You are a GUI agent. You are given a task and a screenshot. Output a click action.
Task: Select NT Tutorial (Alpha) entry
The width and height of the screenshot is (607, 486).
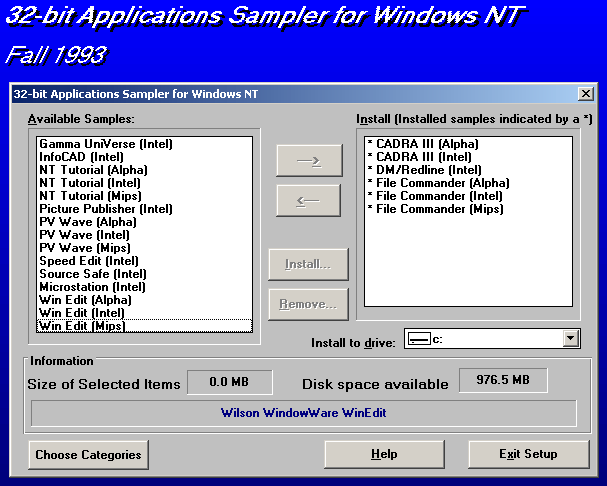144,170
